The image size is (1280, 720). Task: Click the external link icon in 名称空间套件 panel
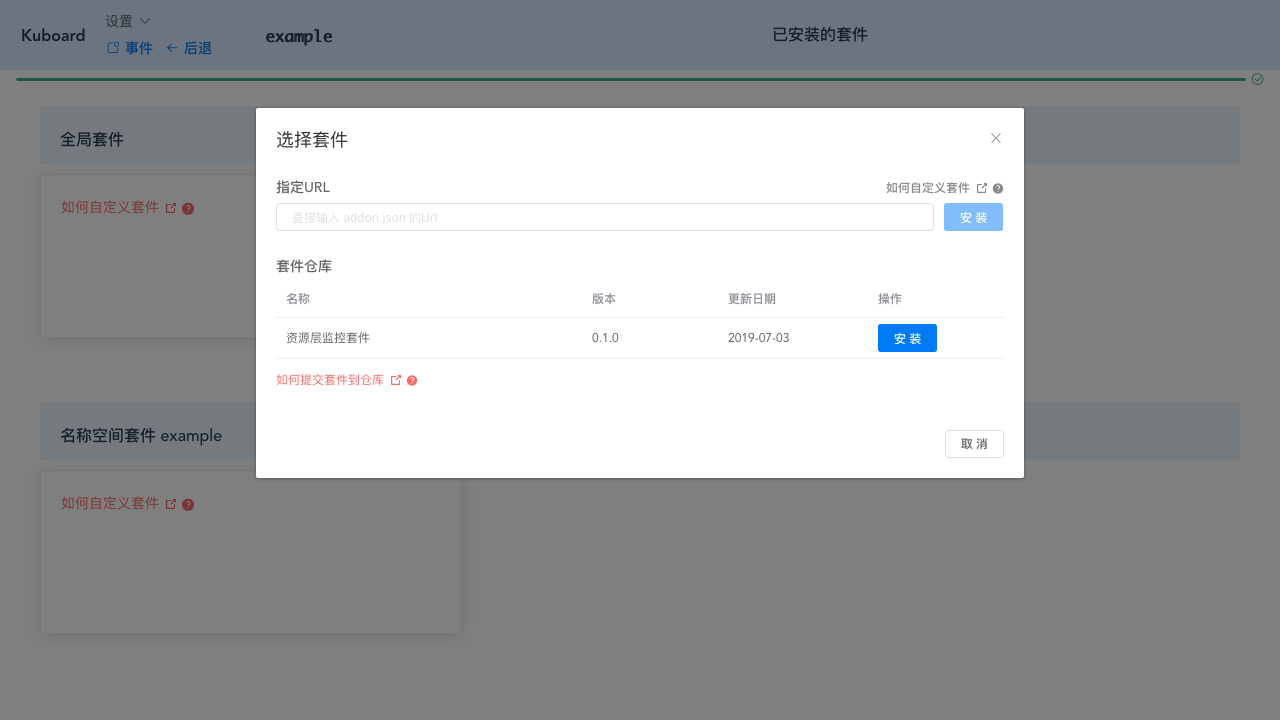(x=171, y=504)
